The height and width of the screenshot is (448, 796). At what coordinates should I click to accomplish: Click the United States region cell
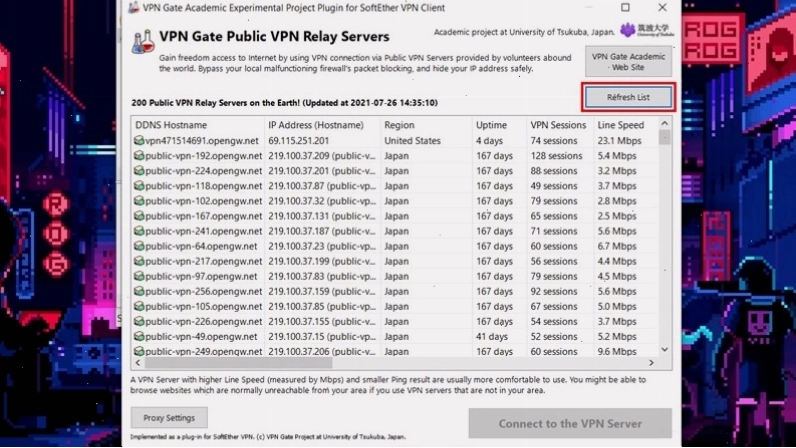(x=412, y=140)
